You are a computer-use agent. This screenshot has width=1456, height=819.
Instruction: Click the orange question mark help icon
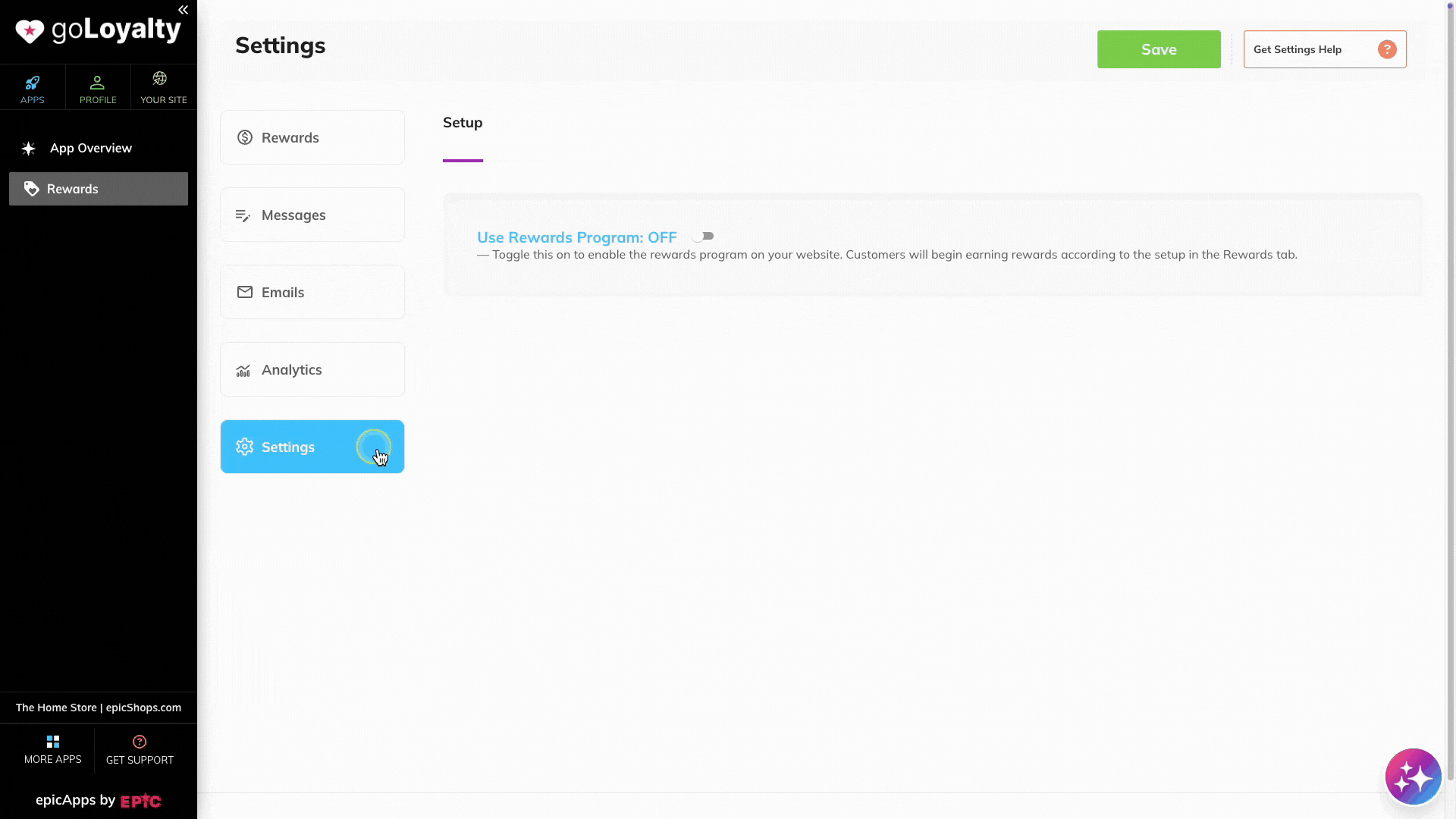tap(1387, 49)
